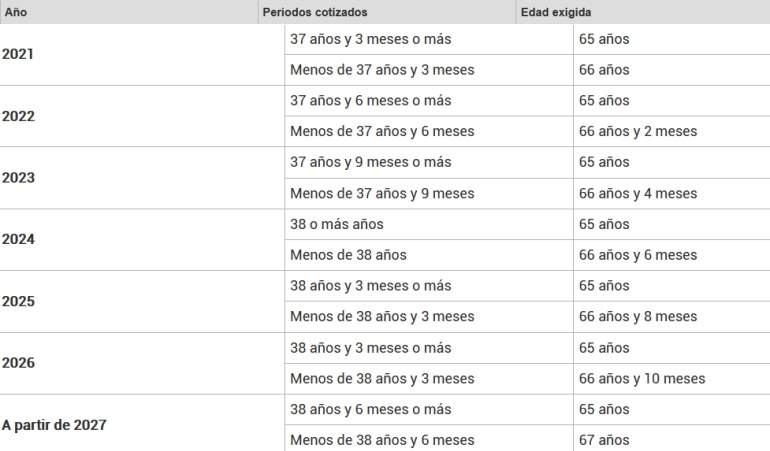Image resolution: width=770 pixels, height=451 pixels.
Task: Click the 66 años y 10 meses cell
Action: [672, 379]
